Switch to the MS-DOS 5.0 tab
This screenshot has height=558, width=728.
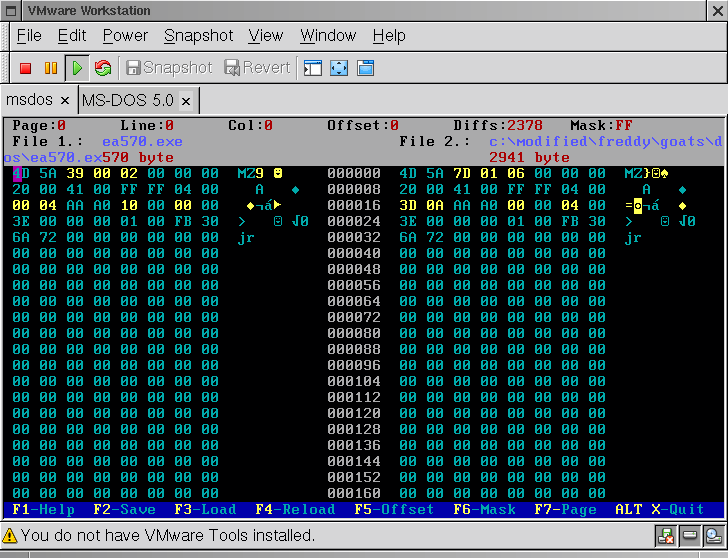pyautogui.click(x=128, y=100)
